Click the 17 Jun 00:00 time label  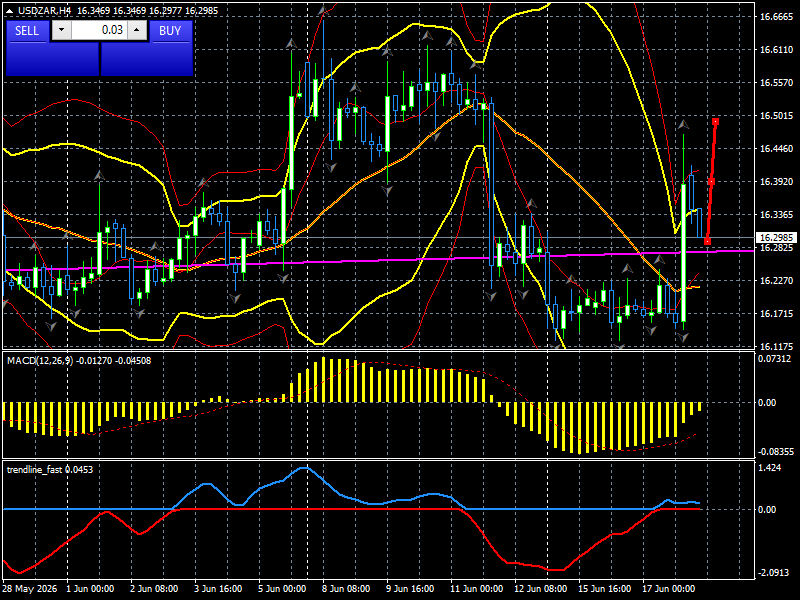click(x=668, y=589)
